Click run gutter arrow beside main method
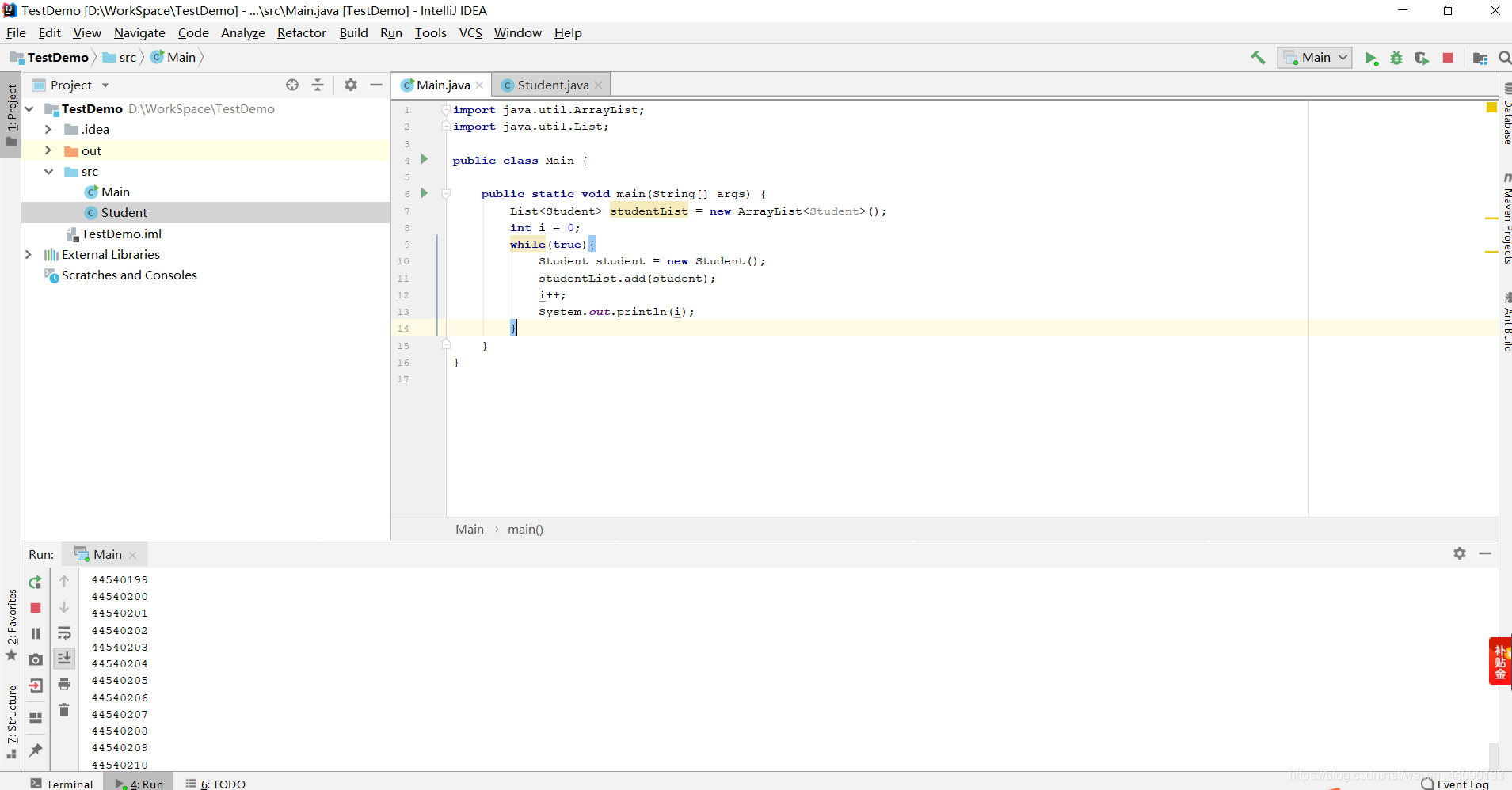The width and height of the screenshot is (1512, 790). pyautogui.click(x=425, y=192)
